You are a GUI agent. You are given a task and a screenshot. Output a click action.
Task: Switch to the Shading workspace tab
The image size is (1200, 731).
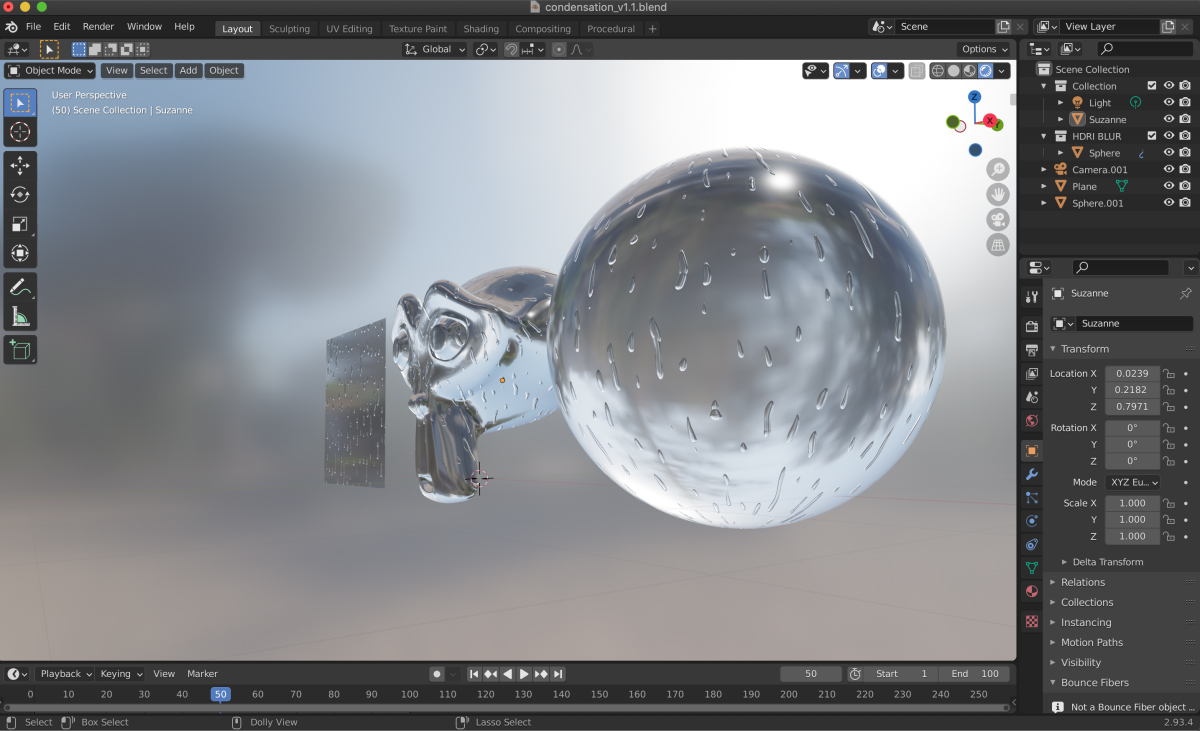pyautogui.click(x=481, y=29)
